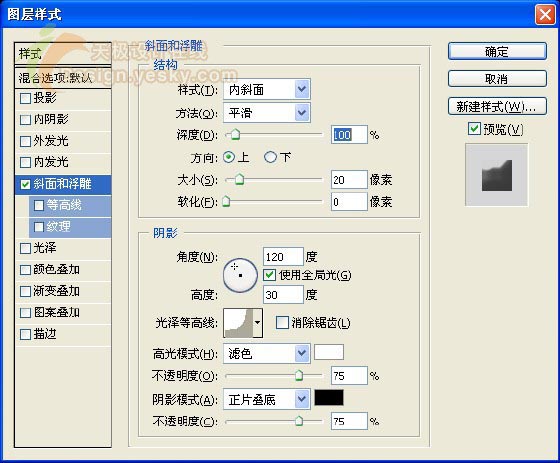This screenshot has height=463, width=560.
Task: Toggle the 使用全局光 global light checkbox
Action: pyautogui.click(x=269, y=275)
